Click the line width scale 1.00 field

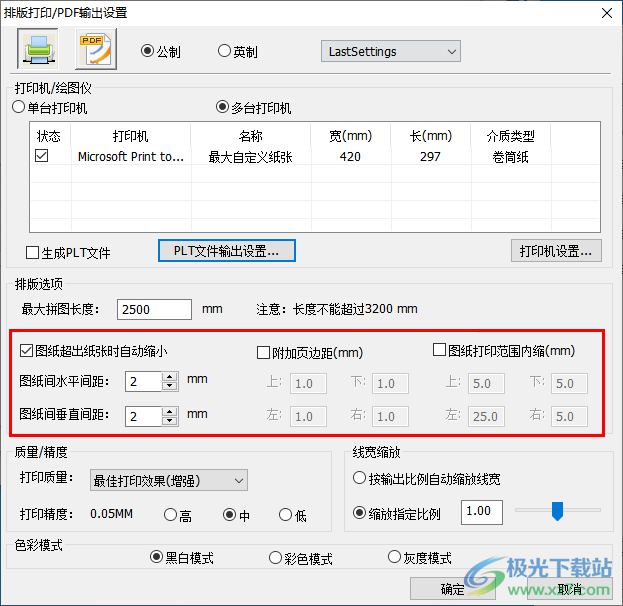[x=482, y=512]
